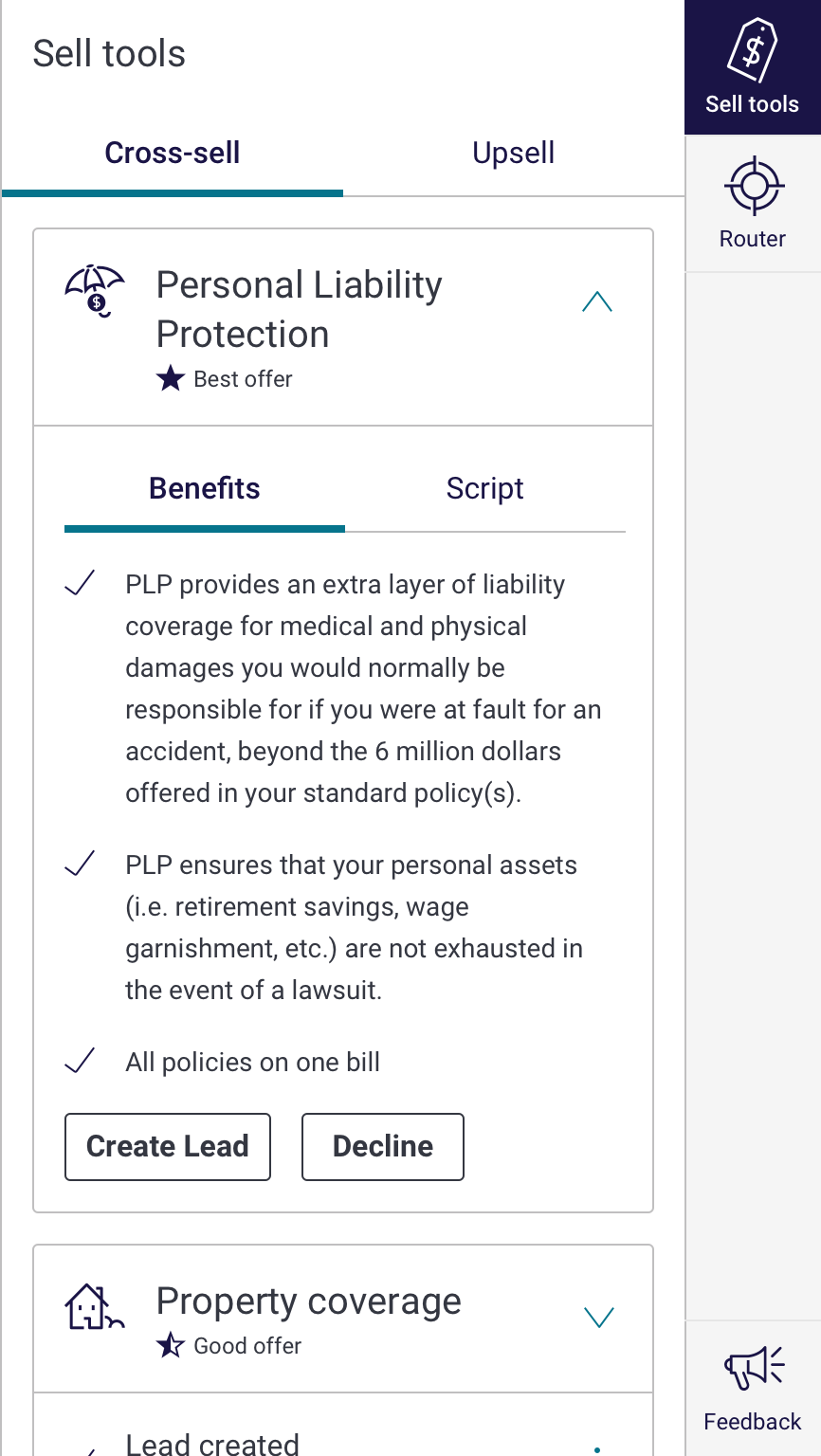Click the Best offer star icon

171,379
